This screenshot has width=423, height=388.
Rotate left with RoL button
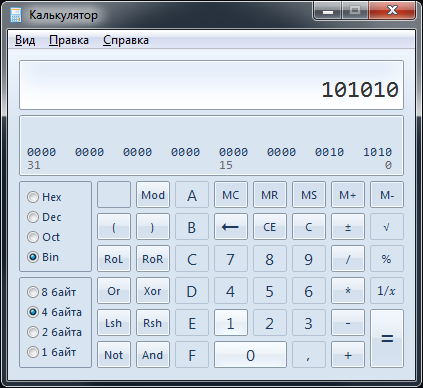point(114,259)
